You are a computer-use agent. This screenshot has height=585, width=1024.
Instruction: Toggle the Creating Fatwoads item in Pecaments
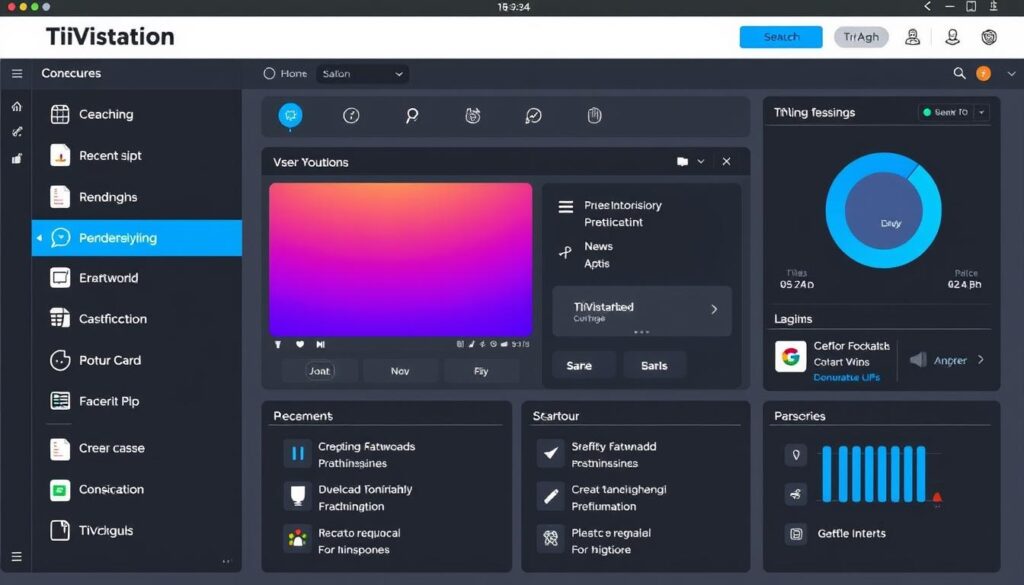(x=297, y=453)
